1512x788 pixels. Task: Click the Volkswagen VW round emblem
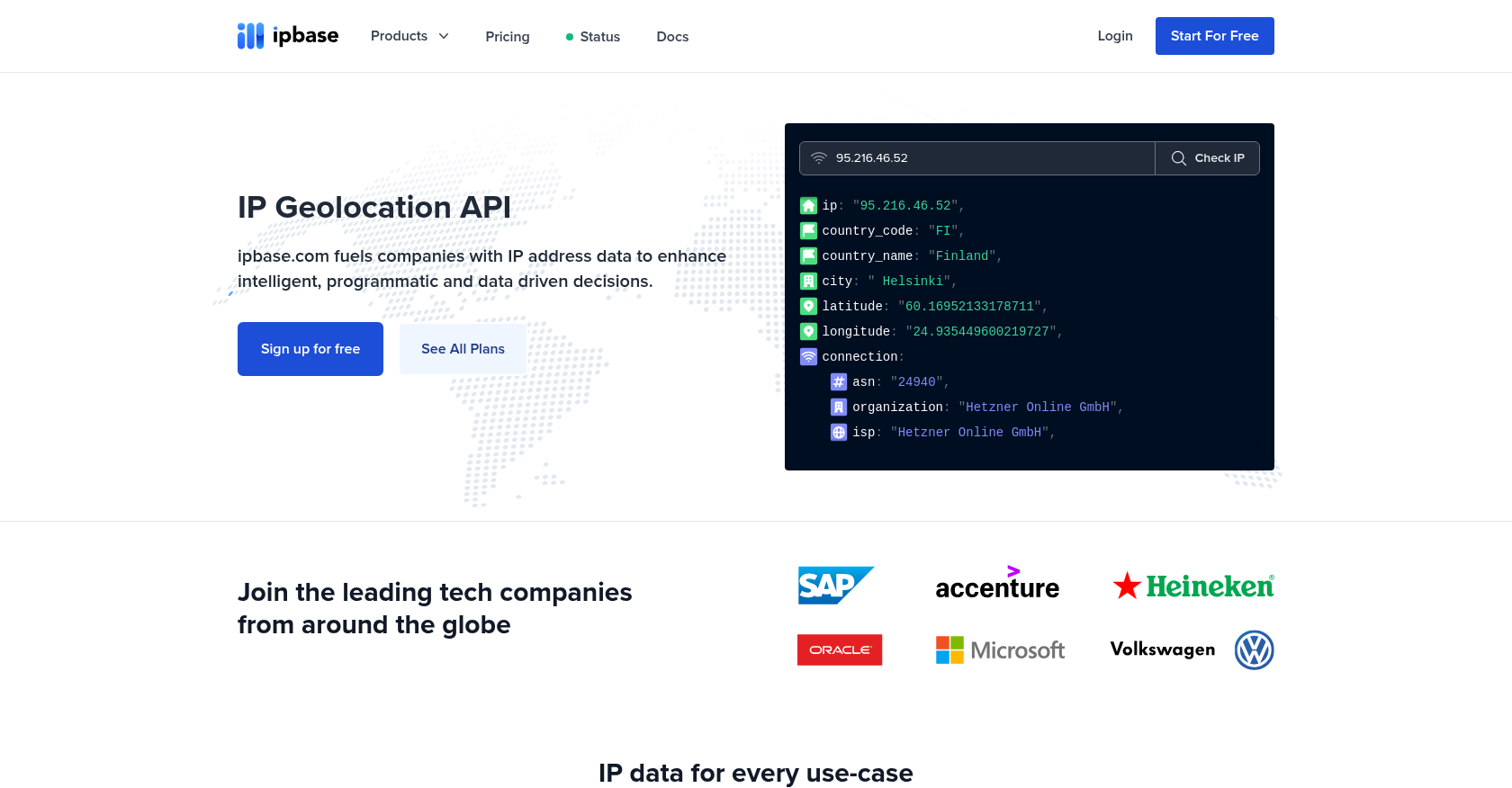(1254, 649)
